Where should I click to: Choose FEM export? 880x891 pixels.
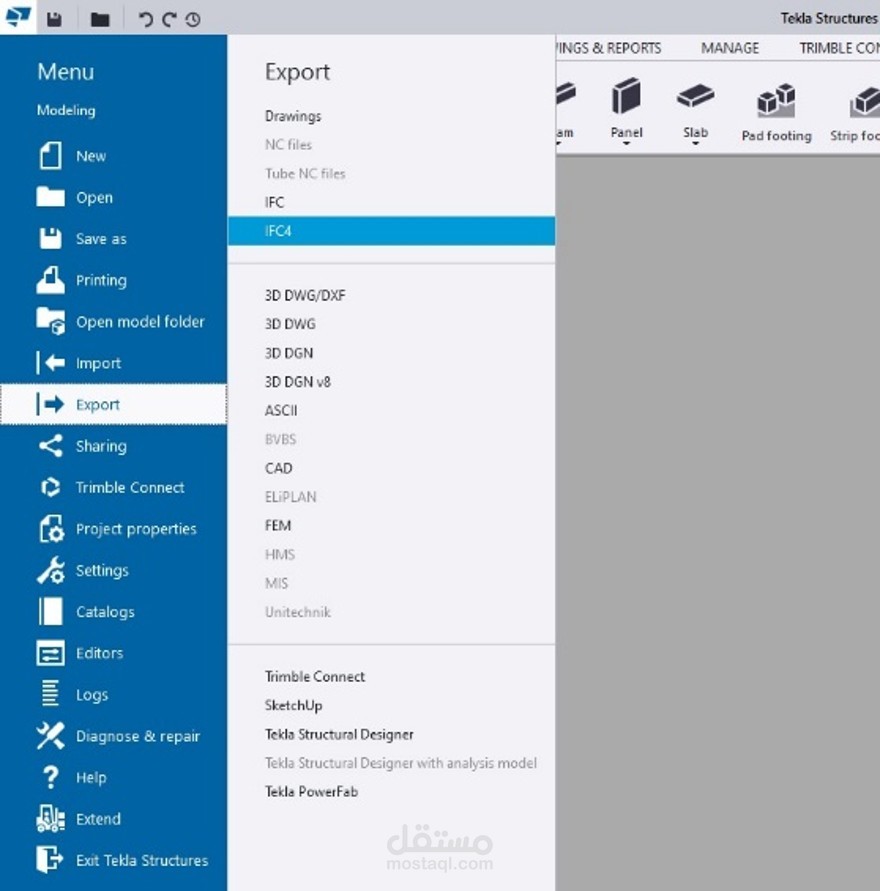[x=278, y=526]
